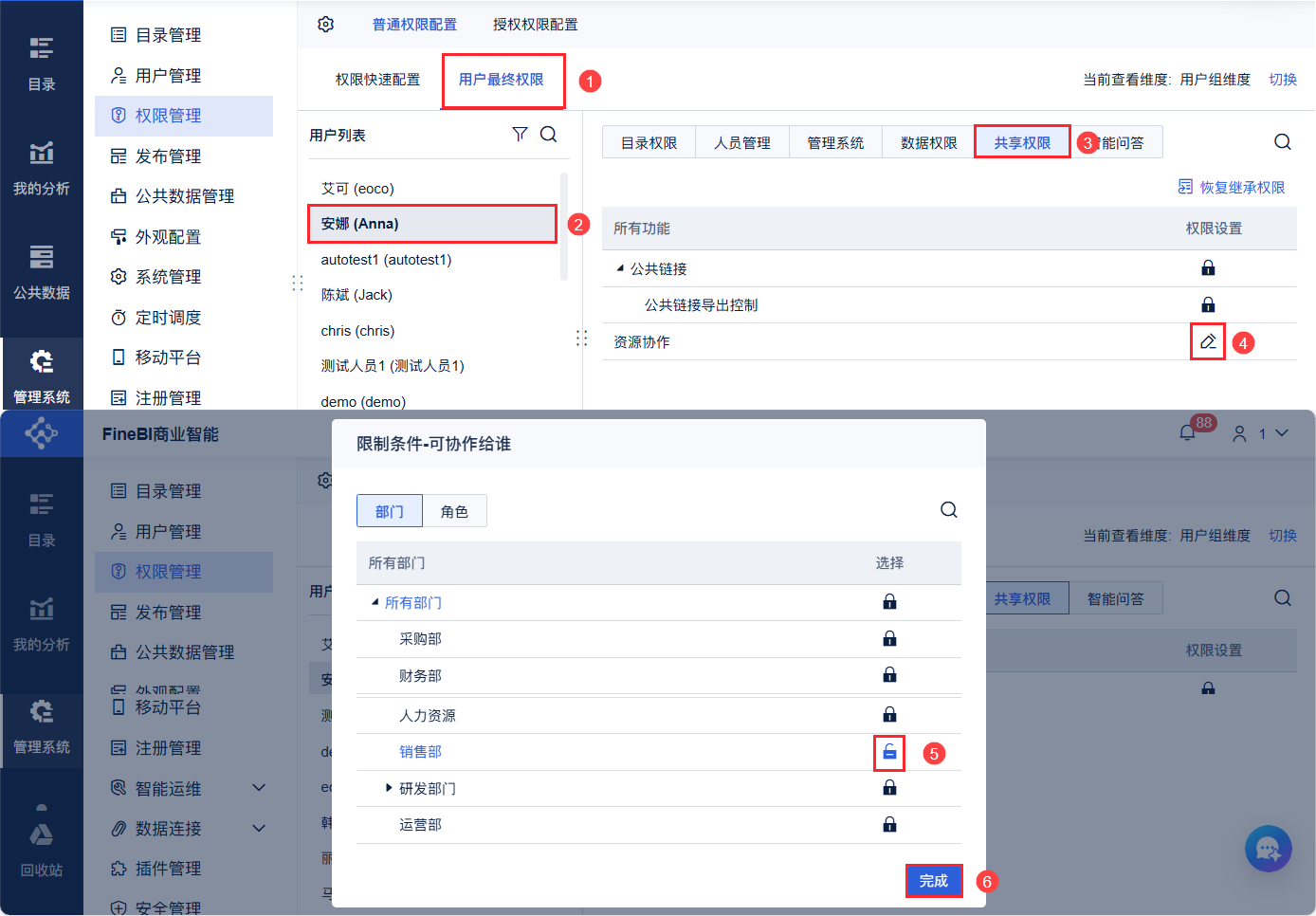Image resolution: width=1316 pixels, height=916 pixels.
Task: Open 我的分析 in the undimmed sidebar
Action: pyautogui.click(x=42, y=167)
